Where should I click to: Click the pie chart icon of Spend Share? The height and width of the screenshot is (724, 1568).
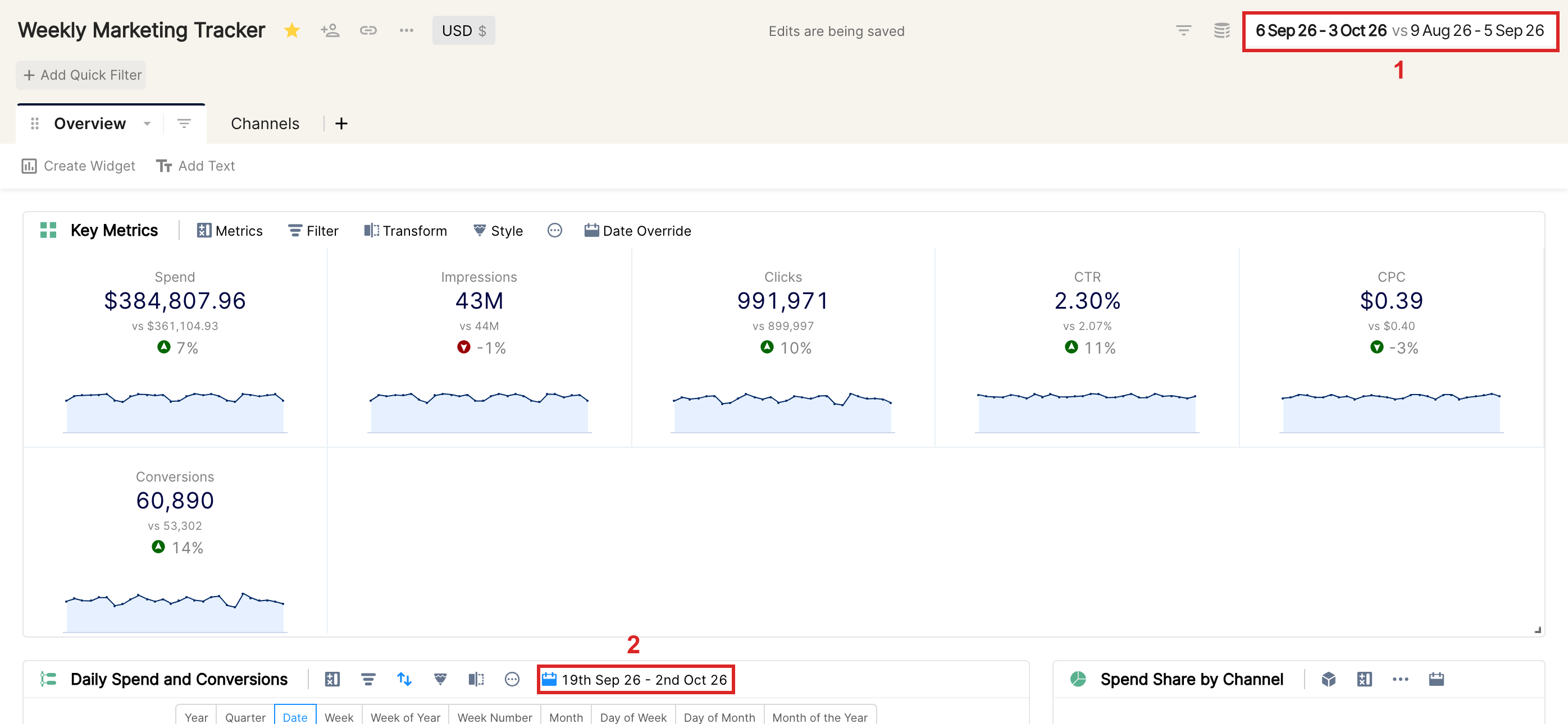tap(1078, 679)
